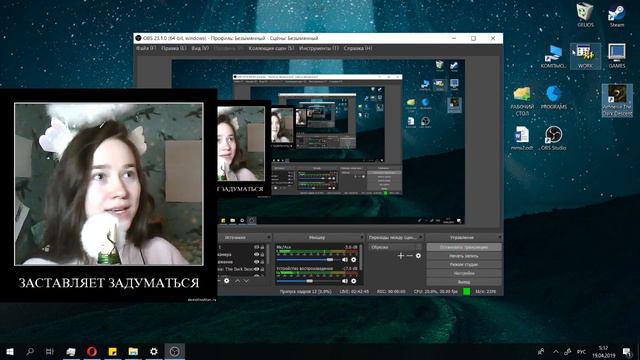Toggle lock icon of first source row

coord(262,247)
